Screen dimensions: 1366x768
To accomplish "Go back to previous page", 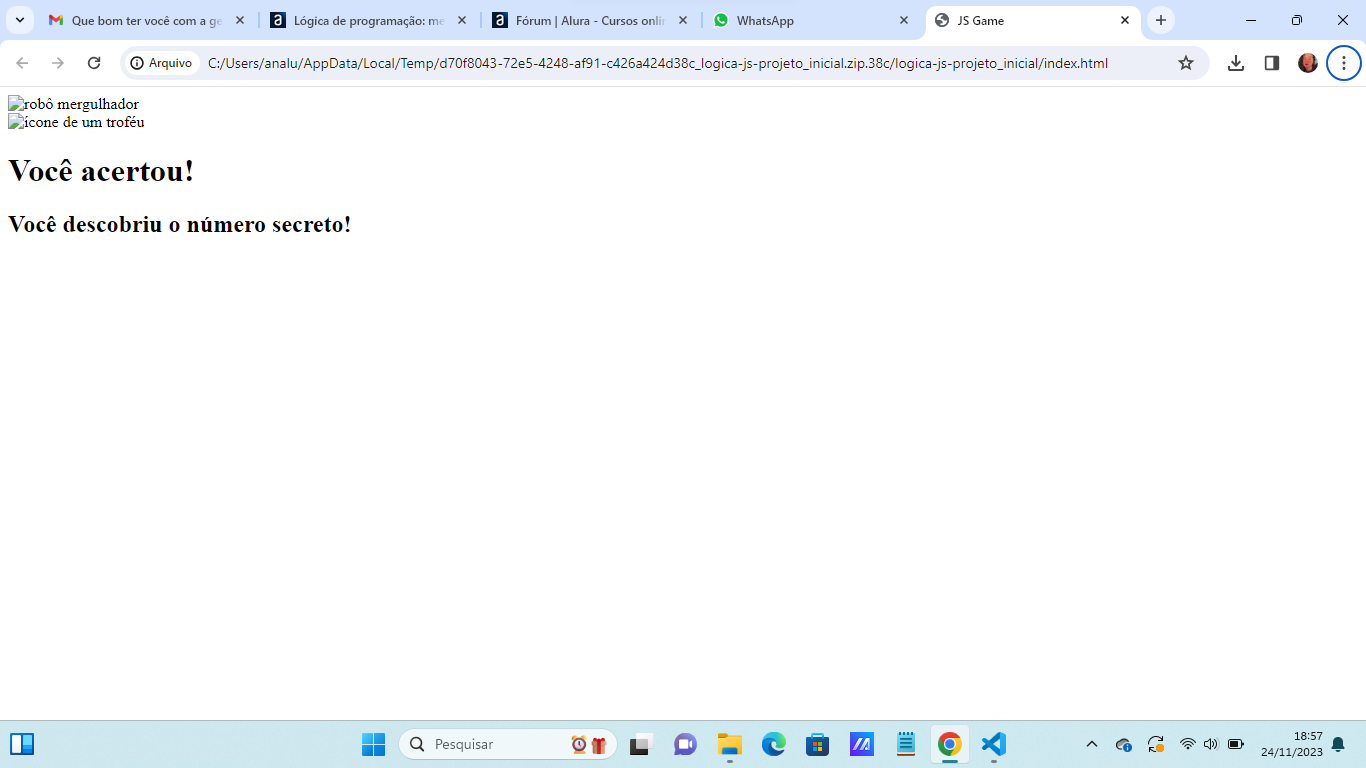I will click(22, 63).
